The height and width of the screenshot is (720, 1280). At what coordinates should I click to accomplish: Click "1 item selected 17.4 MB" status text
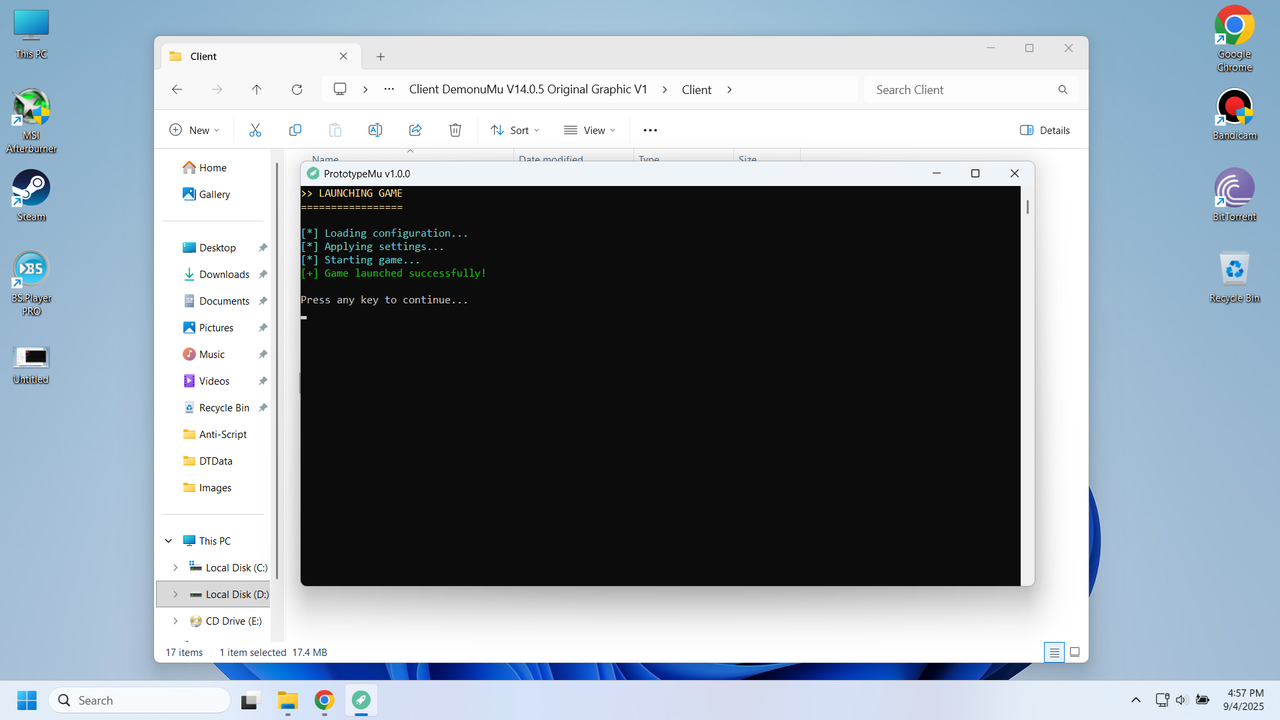click(273, 652)
